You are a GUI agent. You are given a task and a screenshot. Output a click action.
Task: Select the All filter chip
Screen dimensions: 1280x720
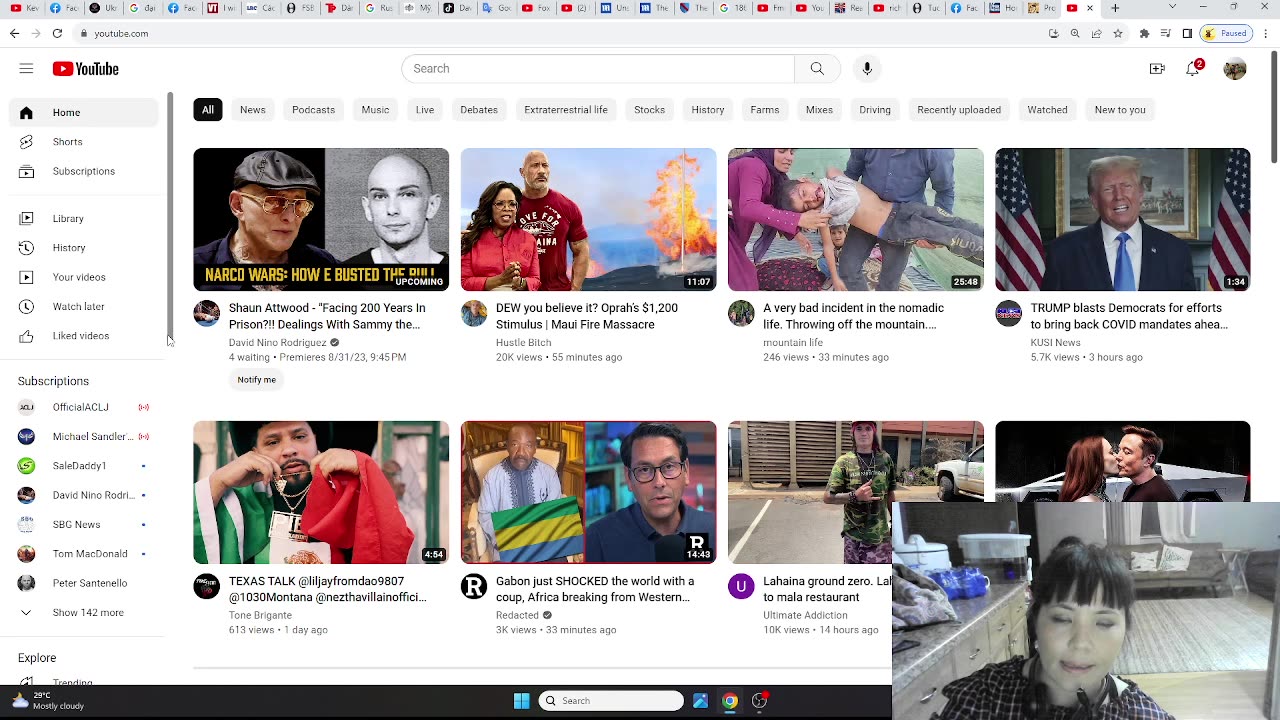(208, 110)
